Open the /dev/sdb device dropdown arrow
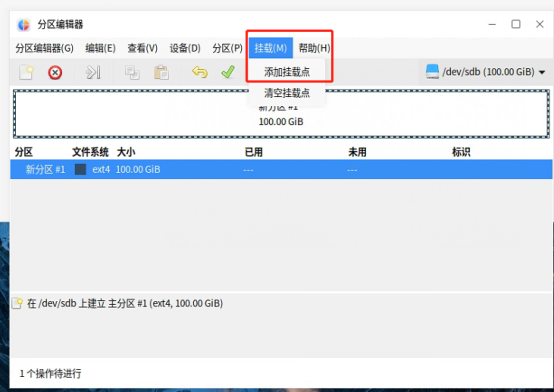Viewport: 554px width, 392px height. [x=542, y=72]
